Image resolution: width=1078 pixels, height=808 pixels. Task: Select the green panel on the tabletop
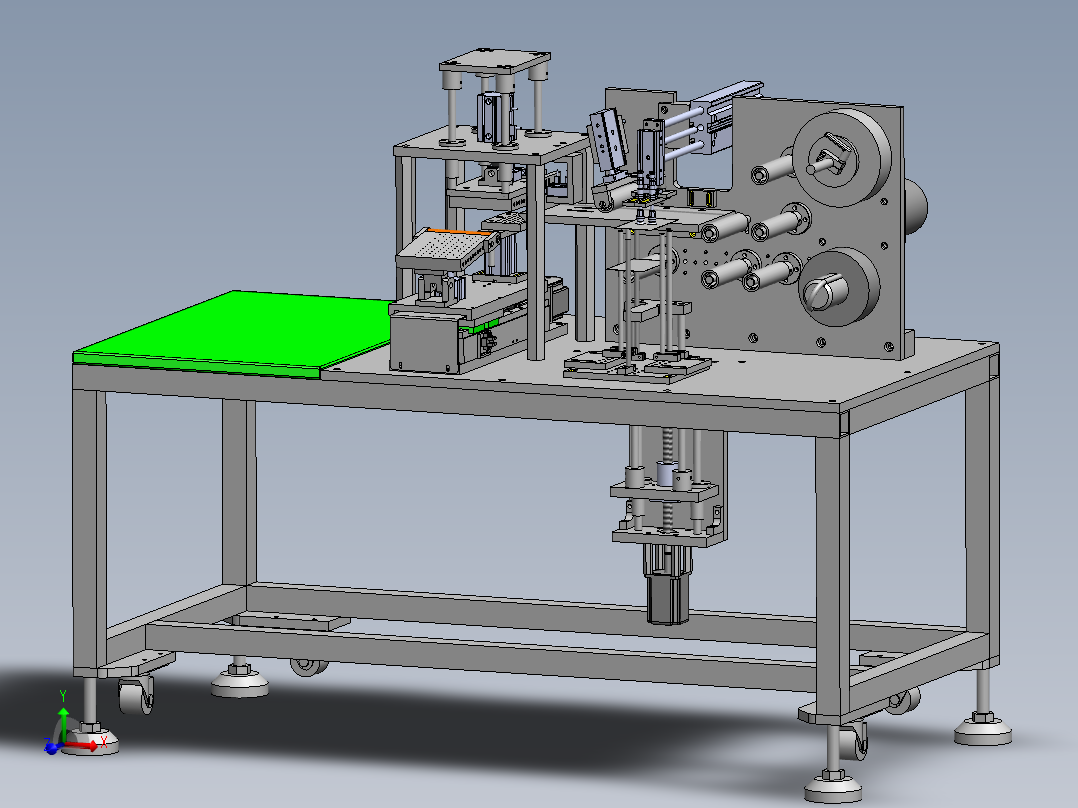[x=234, y=334]
